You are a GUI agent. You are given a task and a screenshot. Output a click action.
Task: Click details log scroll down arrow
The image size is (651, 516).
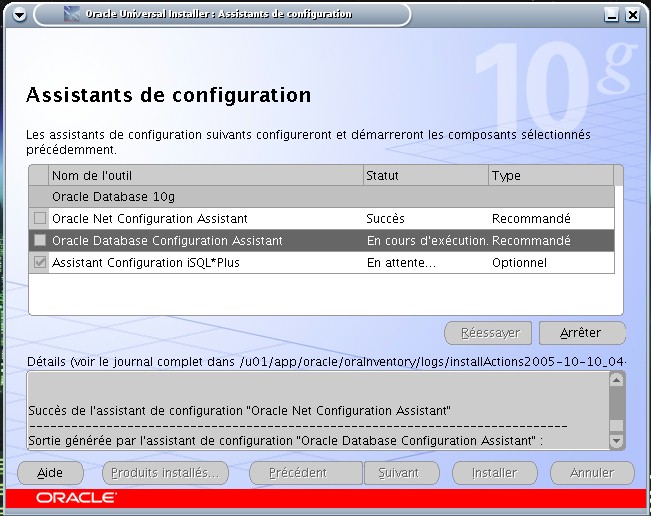[x=617, y=440]
